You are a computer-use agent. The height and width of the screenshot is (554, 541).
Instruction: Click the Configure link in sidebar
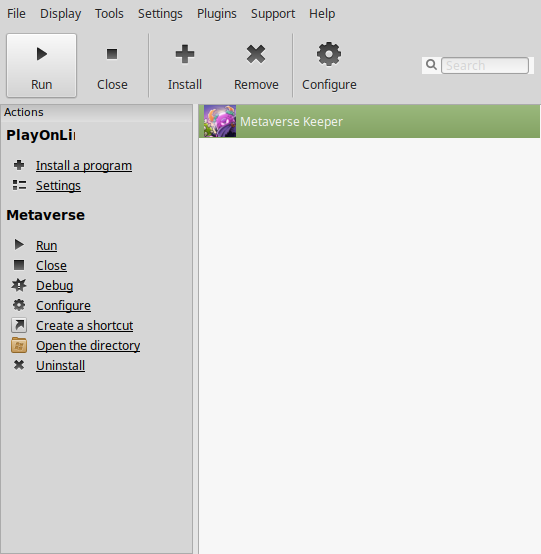pos(63,306)
